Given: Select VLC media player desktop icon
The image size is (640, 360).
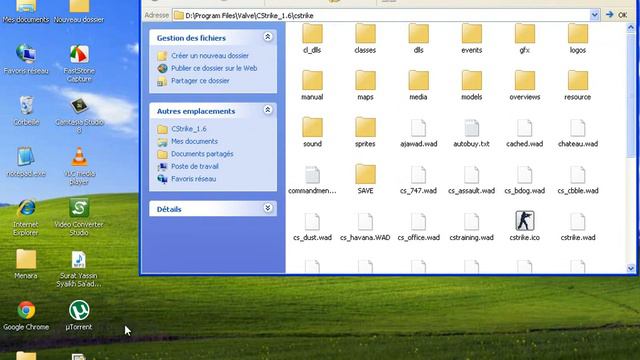Looking at the screenshot, I should (x=79, y=167).
